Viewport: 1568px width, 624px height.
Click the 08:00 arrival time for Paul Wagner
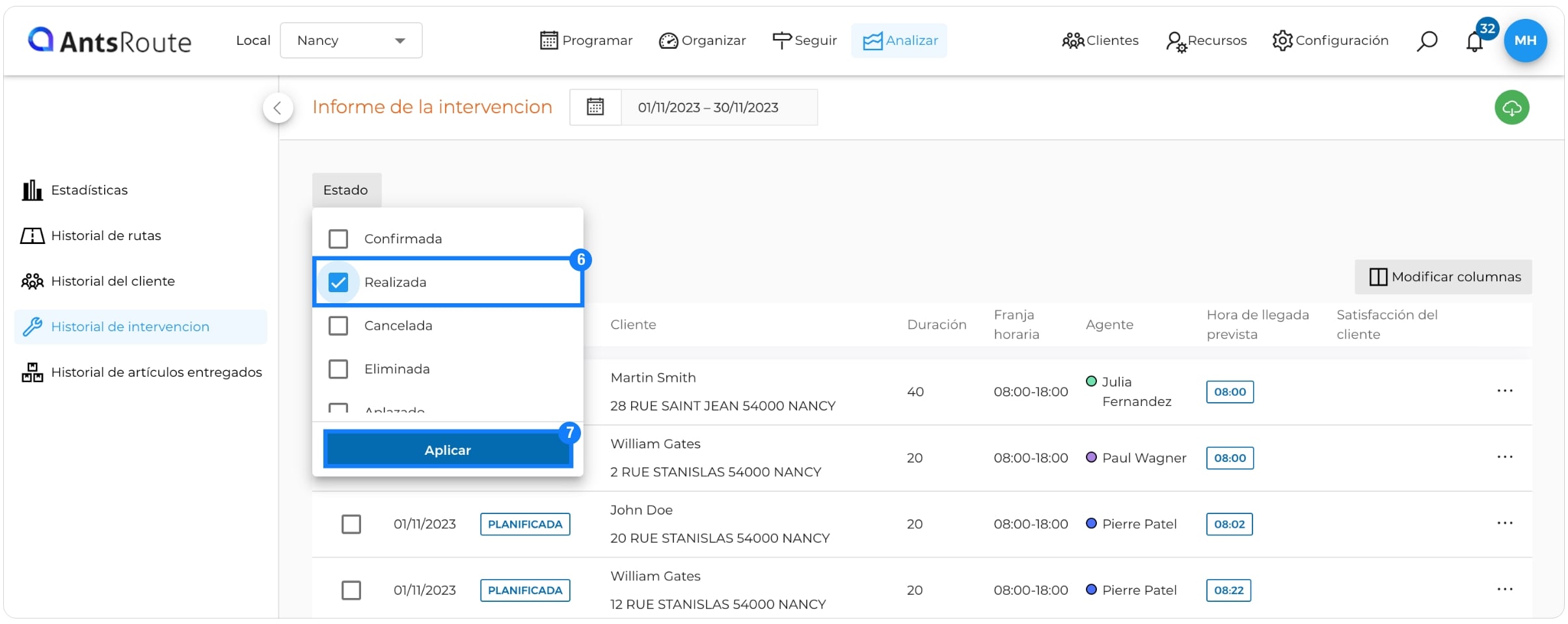1230,458
